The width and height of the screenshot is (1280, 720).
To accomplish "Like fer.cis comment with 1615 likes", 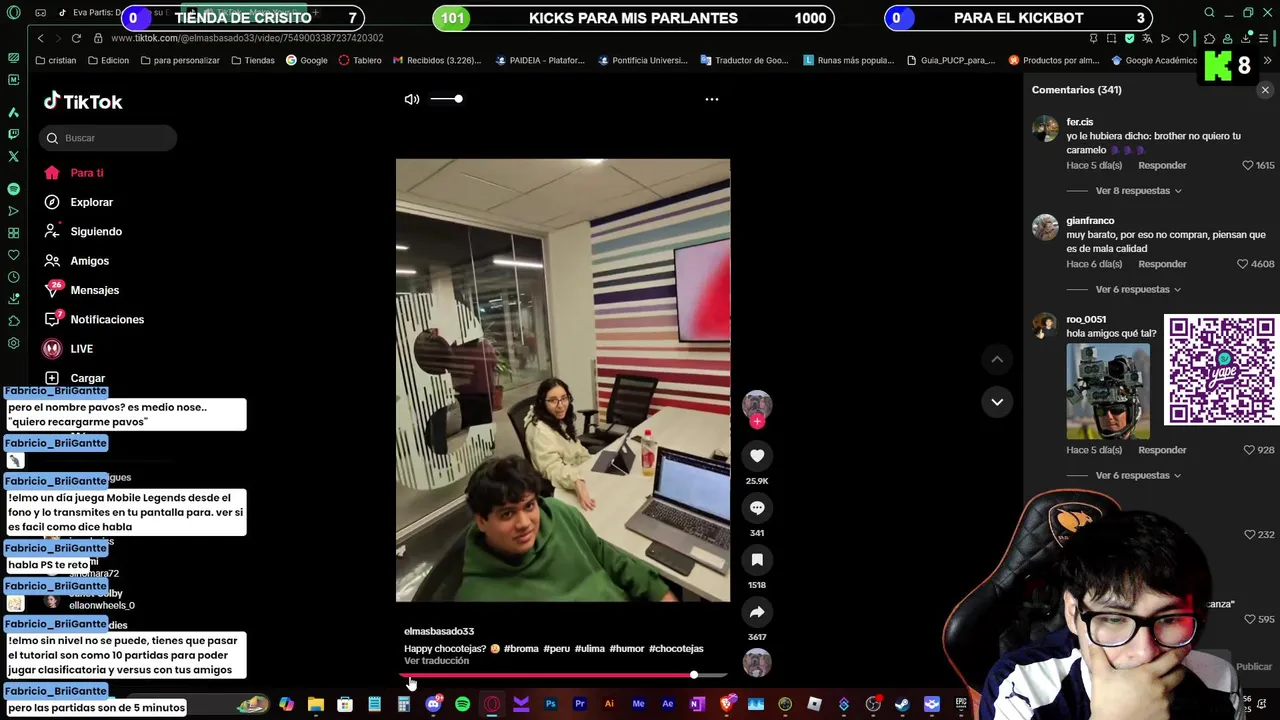I will [1247, 166].
